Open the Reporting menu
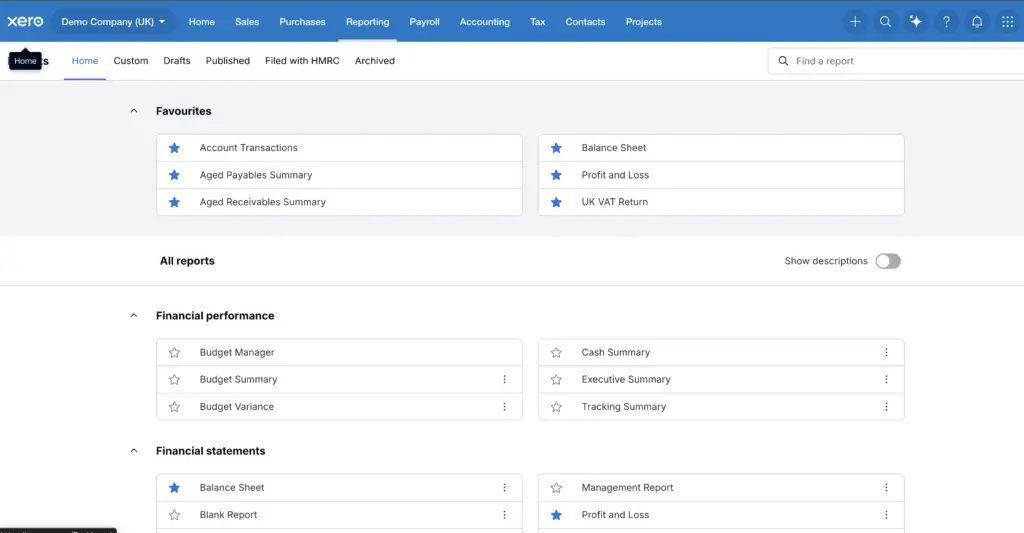The width and height of the screenshot is (1024, 533). click(x=368, y=22)
